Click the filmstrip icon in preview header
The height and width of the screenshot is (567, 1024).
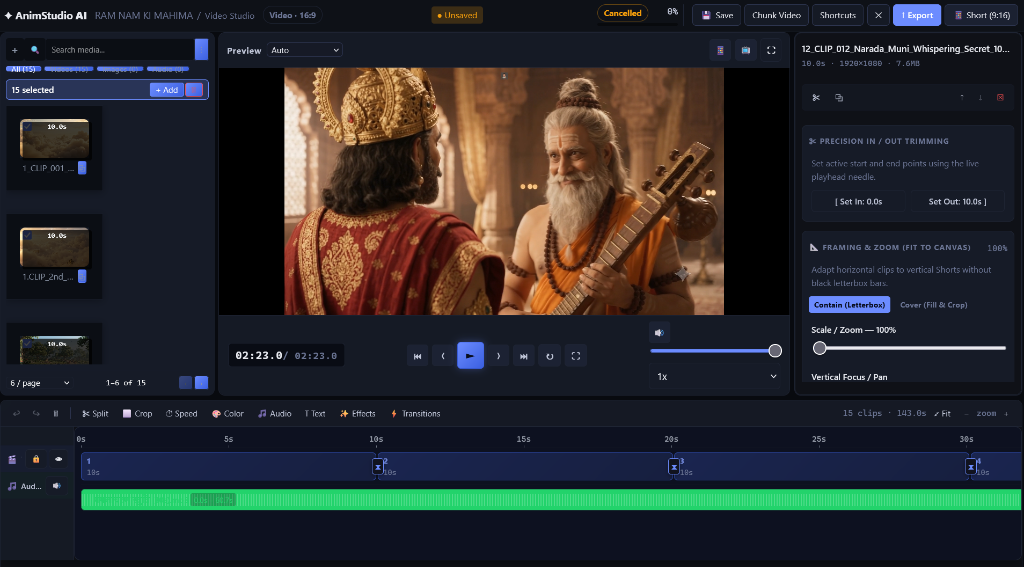coord(720,50)
